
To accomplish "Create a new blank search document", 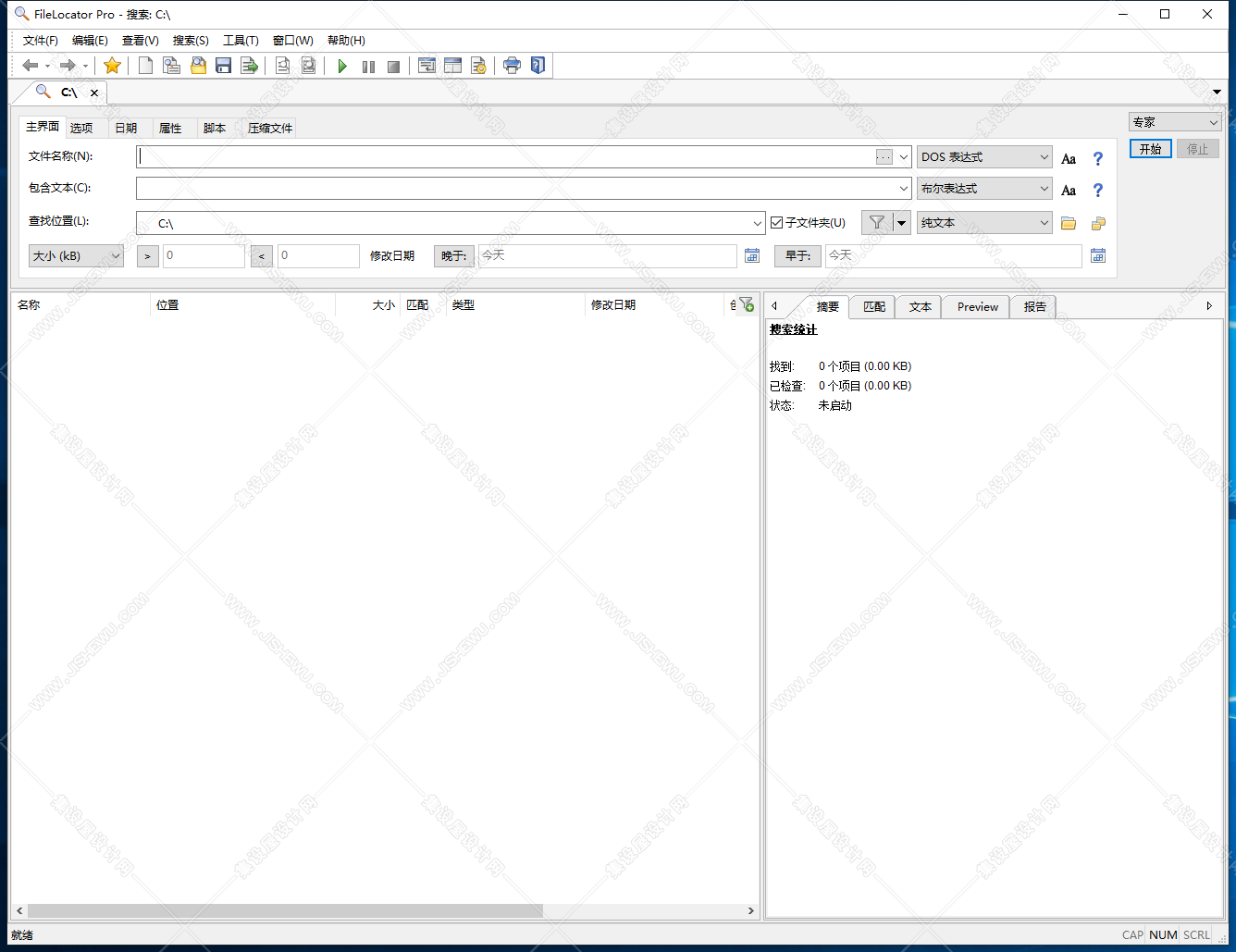I will (x=145, y=66).
